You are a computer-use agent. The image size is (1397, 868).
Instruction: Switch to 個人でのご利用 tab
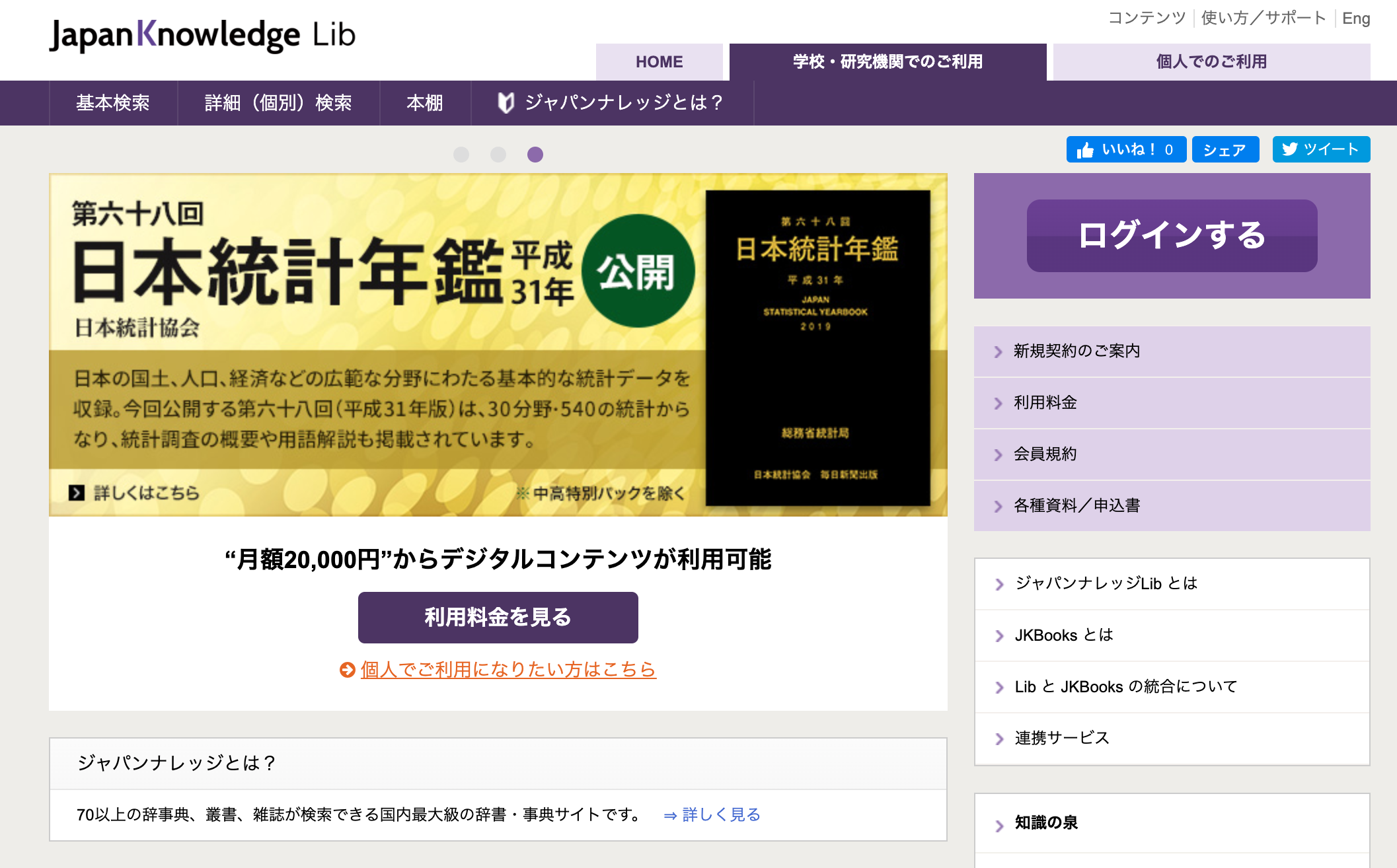pyautogui.click(x=1212, y=62)
